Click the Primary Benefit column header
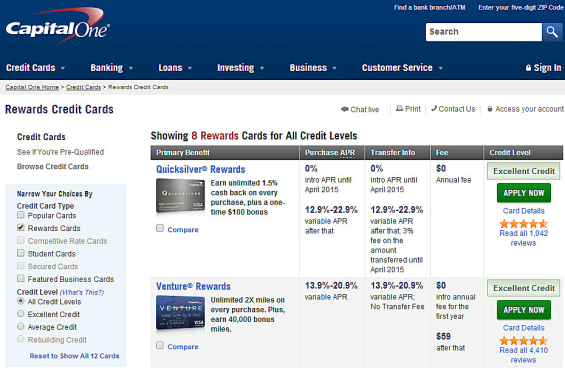 click(x=225, y=152)
